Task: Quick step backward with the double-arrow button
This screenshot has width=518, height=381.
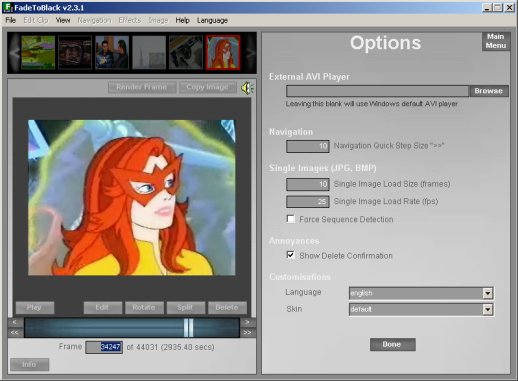Action: (x=15, y=333)
